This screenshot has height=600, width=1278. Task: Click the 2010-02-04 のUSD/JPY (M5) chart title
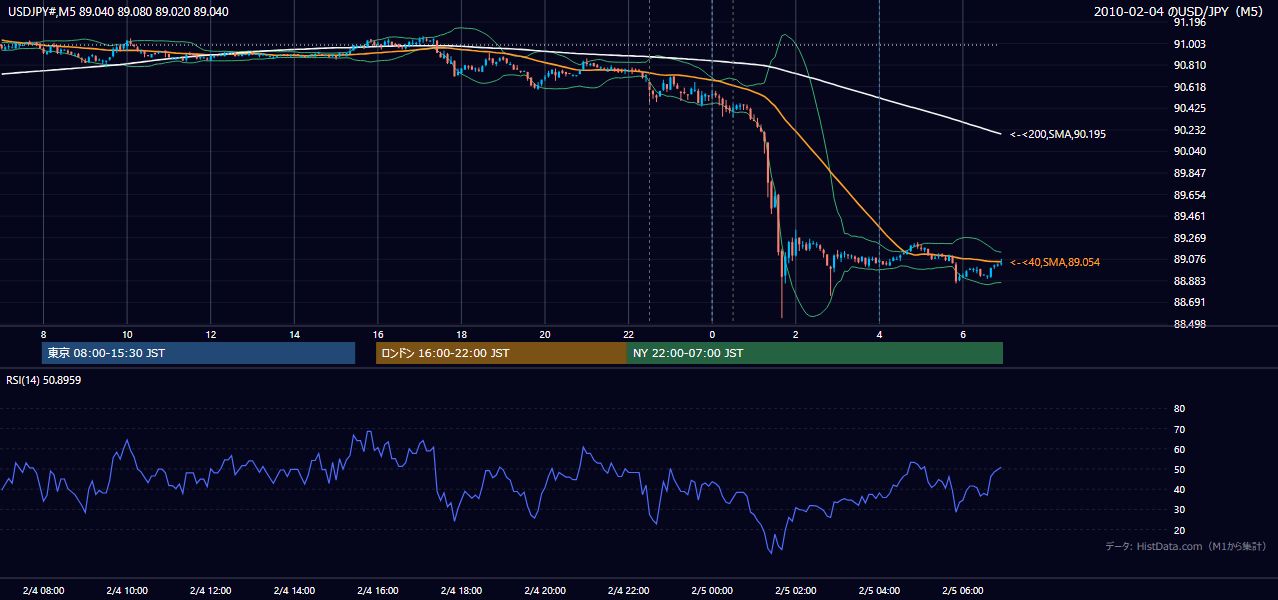[1179, 11]
